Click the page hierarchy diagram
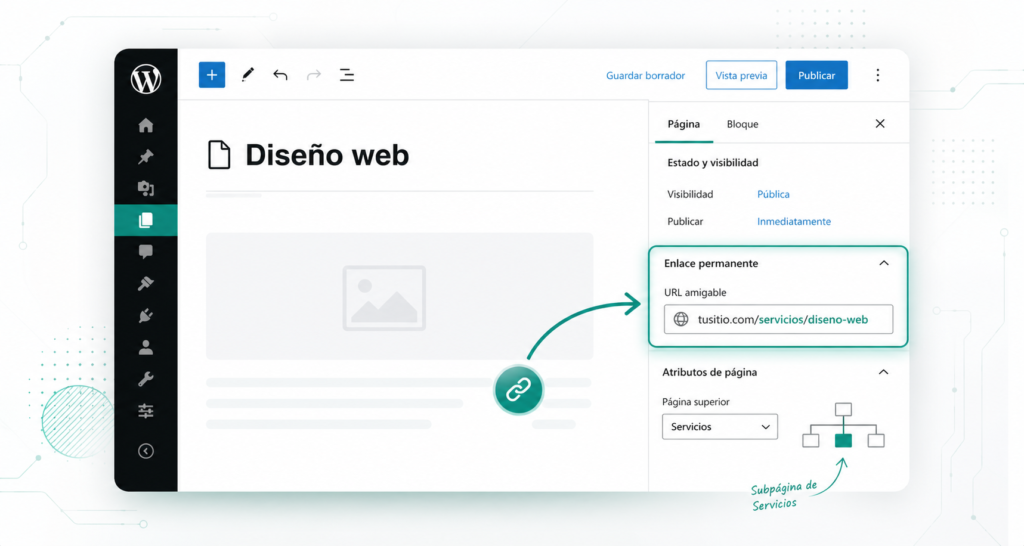Screen dimensions: 1024x546 pos(843,426)
